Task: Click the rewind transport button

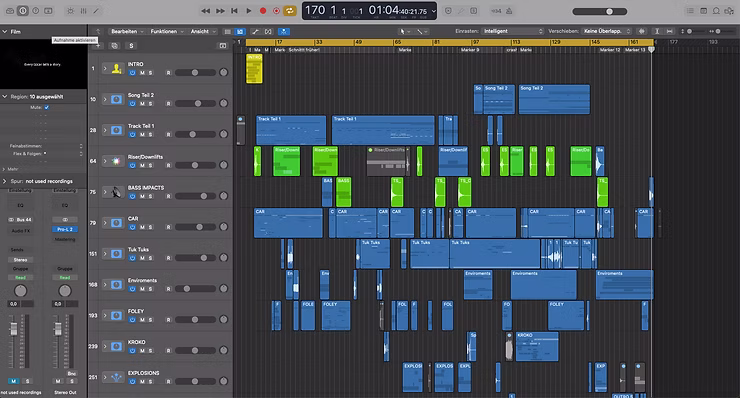Action: point(205,11)
